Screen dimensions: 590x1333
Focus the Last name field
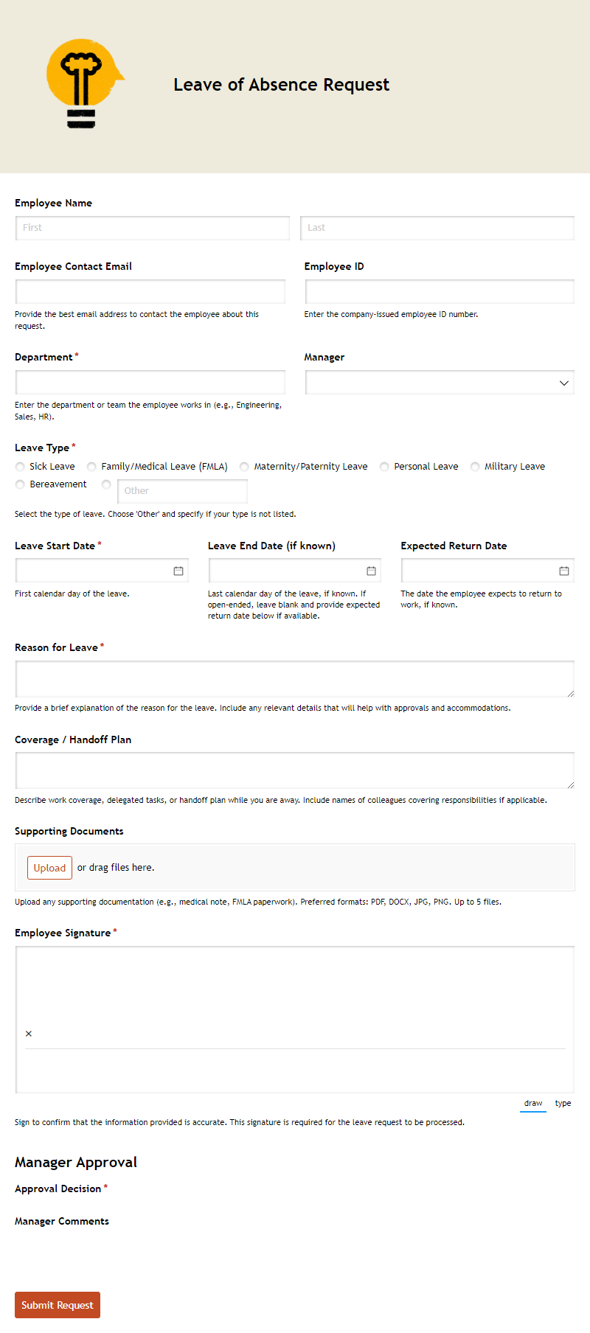click(437, 228)
